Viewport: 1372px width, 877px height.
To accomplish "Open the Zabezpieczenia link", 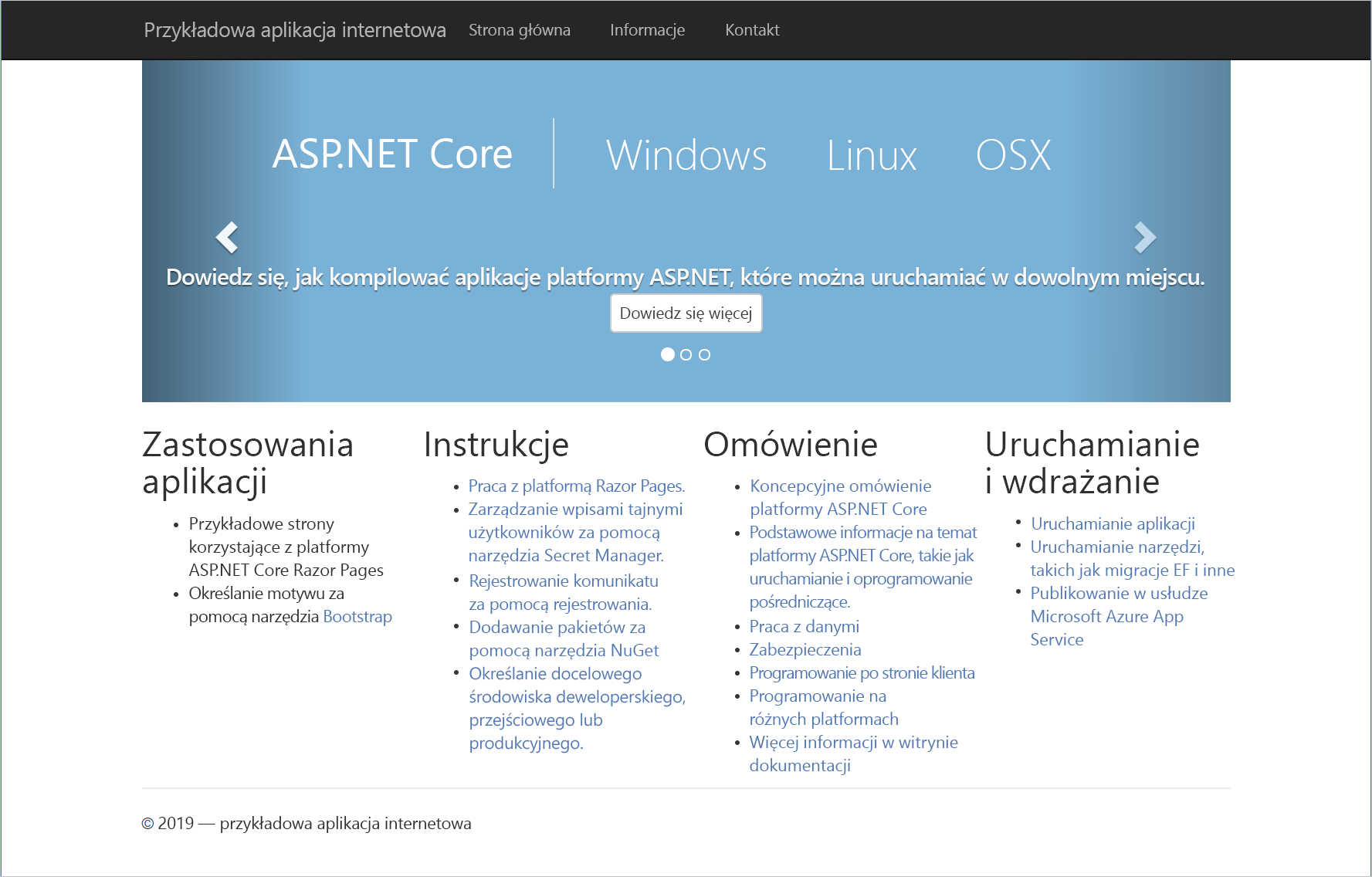I will 805,650.
